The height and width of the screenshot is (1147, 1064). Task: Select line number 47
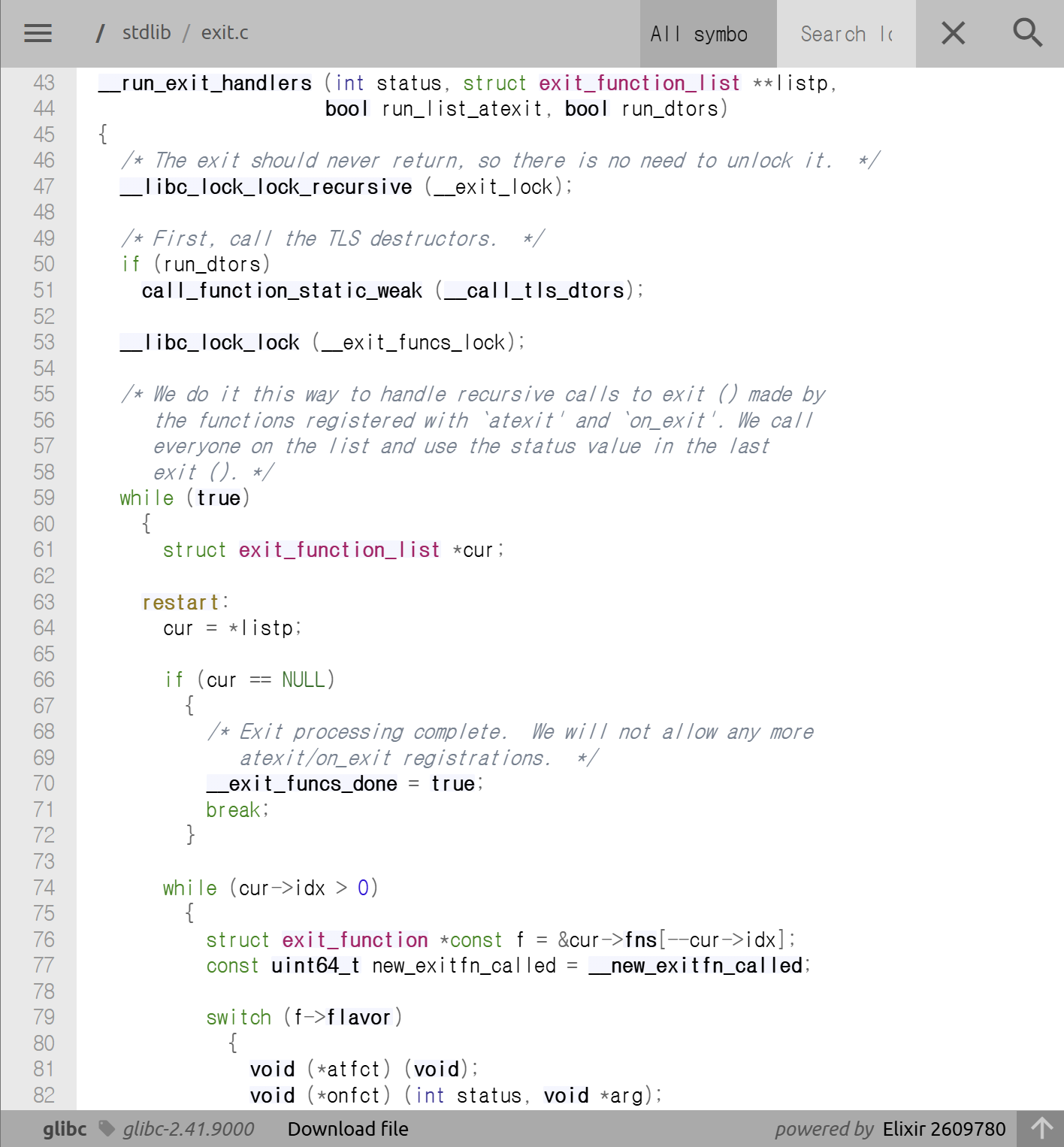[x=44, y=186]
